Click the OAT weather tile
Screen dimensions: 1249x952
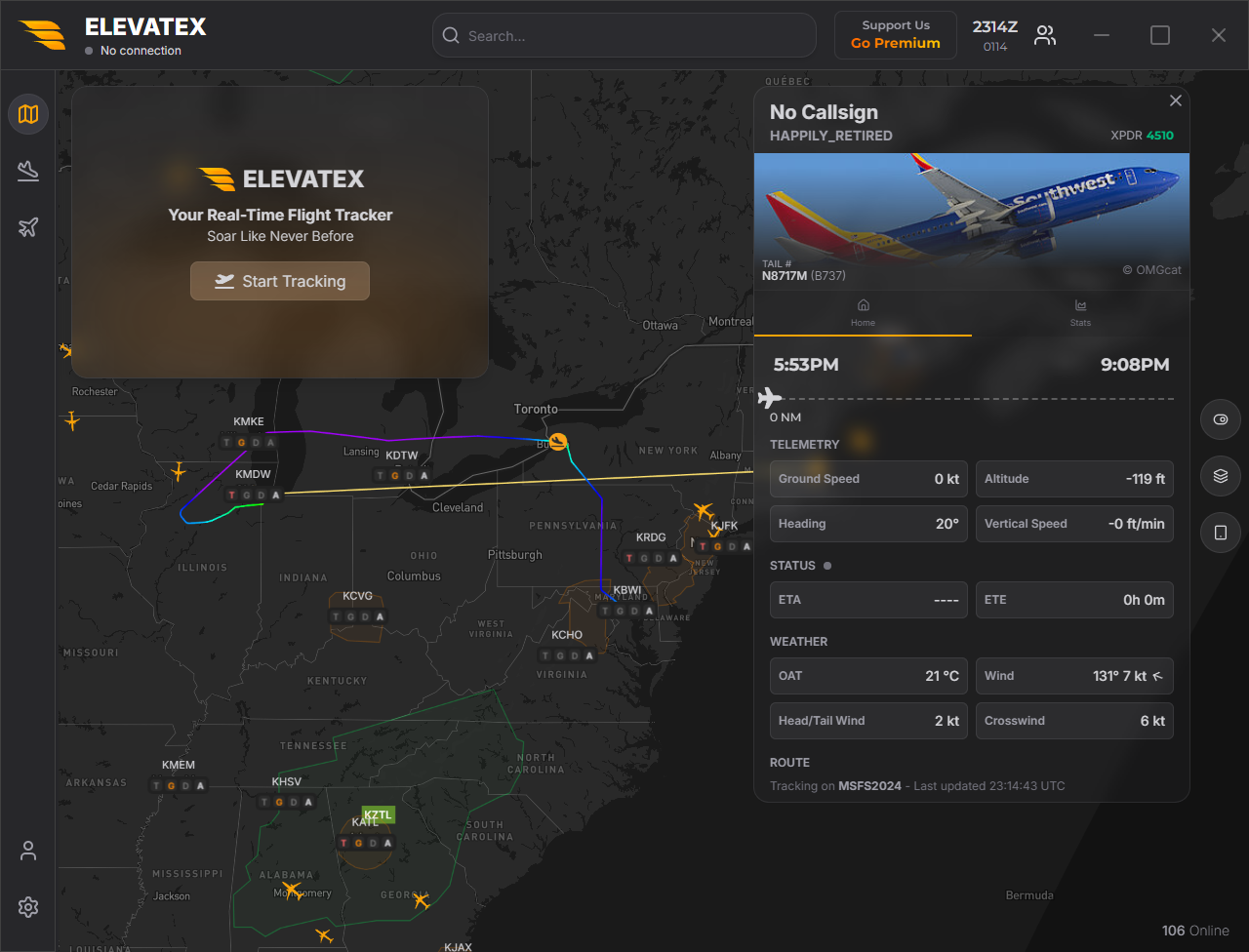click(x=868, y=676)
